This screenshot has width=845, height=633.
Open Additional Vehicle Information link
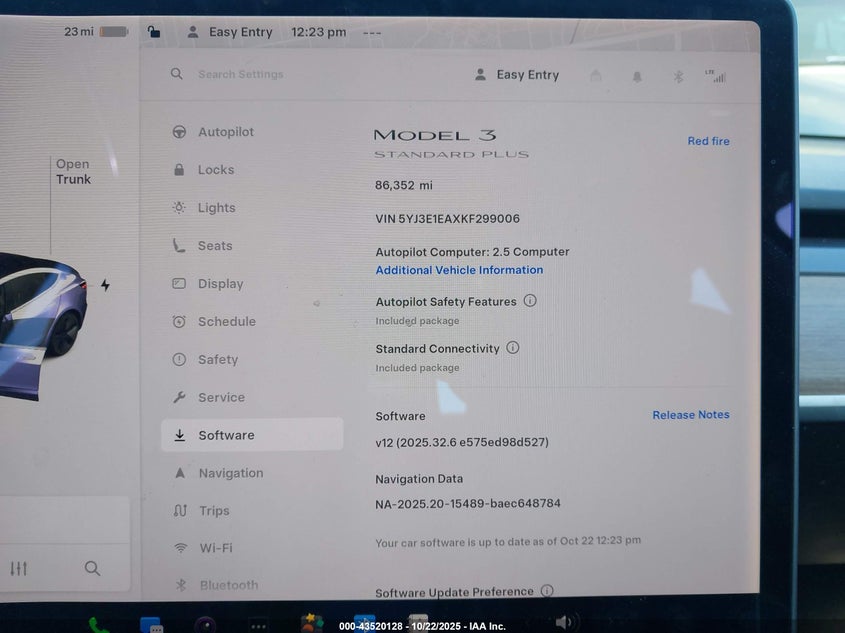[x=459, y=270]
